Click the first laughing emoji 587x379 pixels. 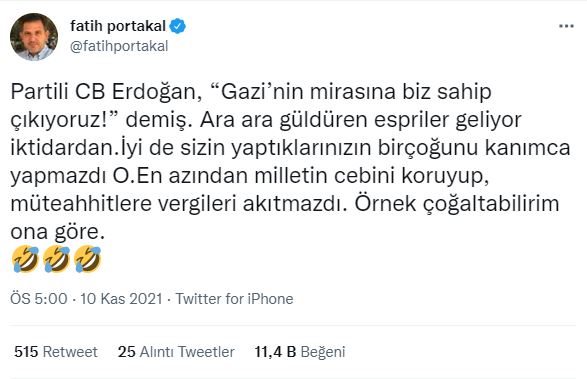point(25,259)
